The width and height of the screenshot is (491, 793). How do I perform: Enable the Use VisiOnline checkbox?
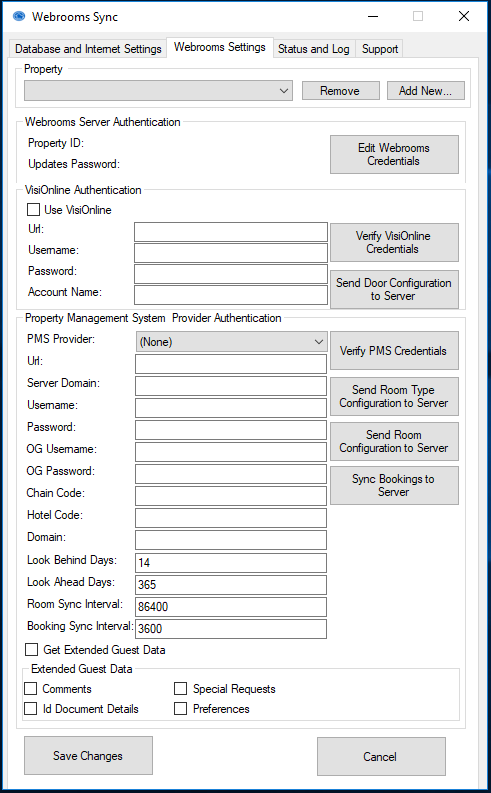(33, 209)
